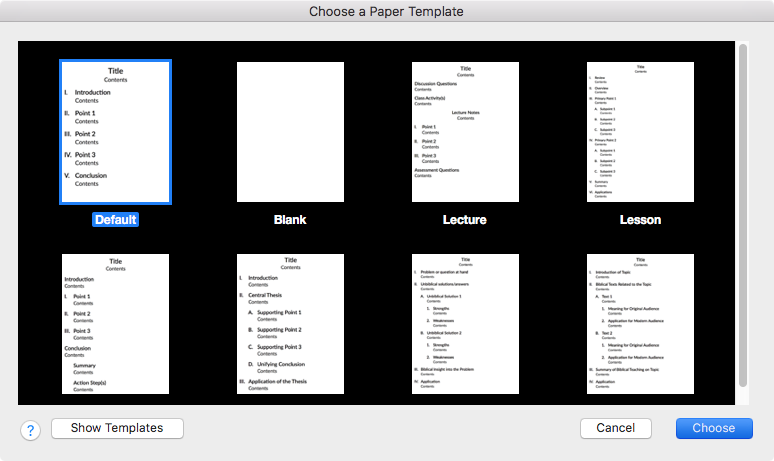The height and width of the screenshot is (461, 774).
Task: Pick the Lesson template thumbnail
Action: click(x=640, y=131)
